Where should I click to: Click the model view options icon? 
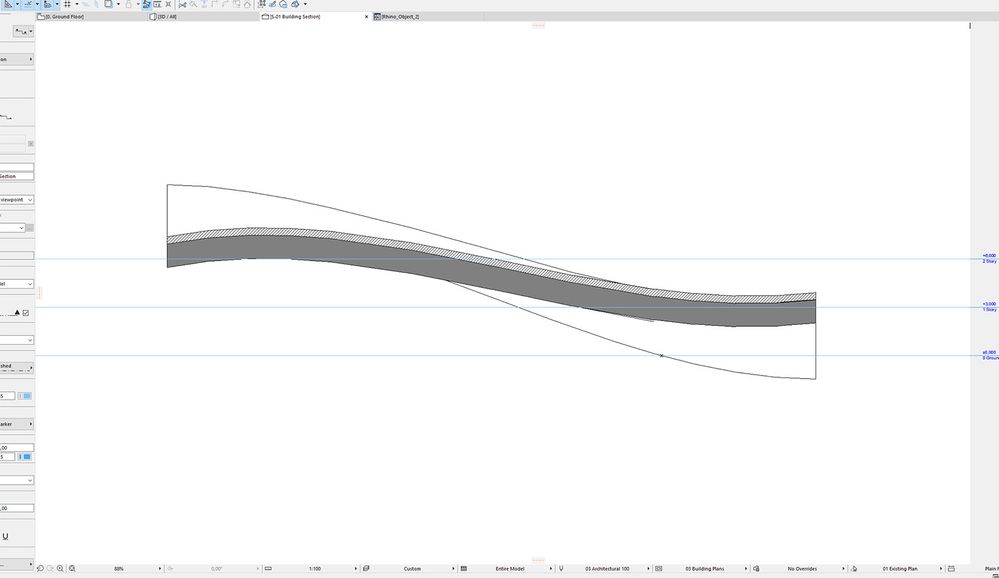pyautogui.click(x=659, y=568)
